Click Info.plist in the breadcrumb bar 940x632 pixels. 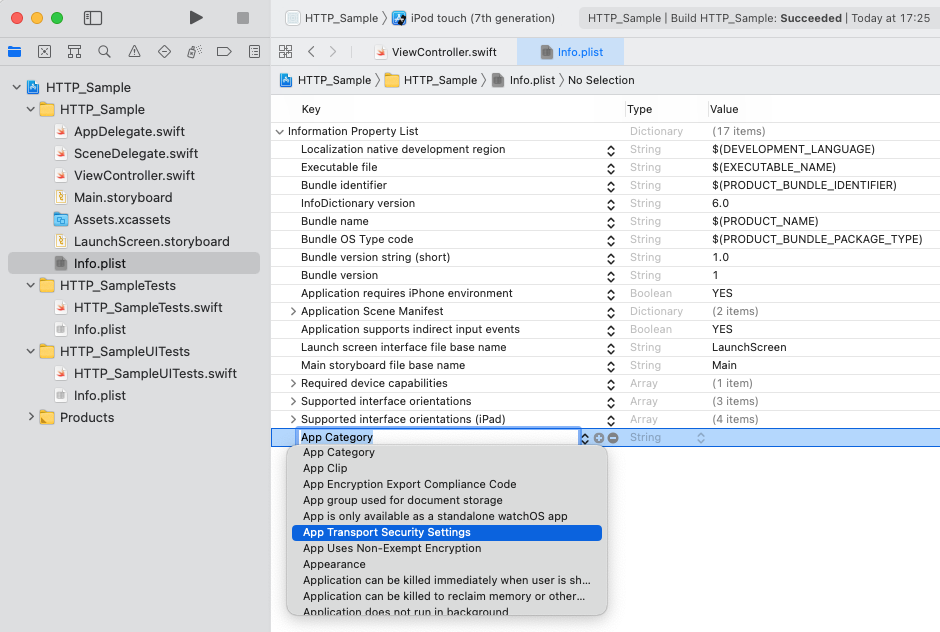coord(523,80)
